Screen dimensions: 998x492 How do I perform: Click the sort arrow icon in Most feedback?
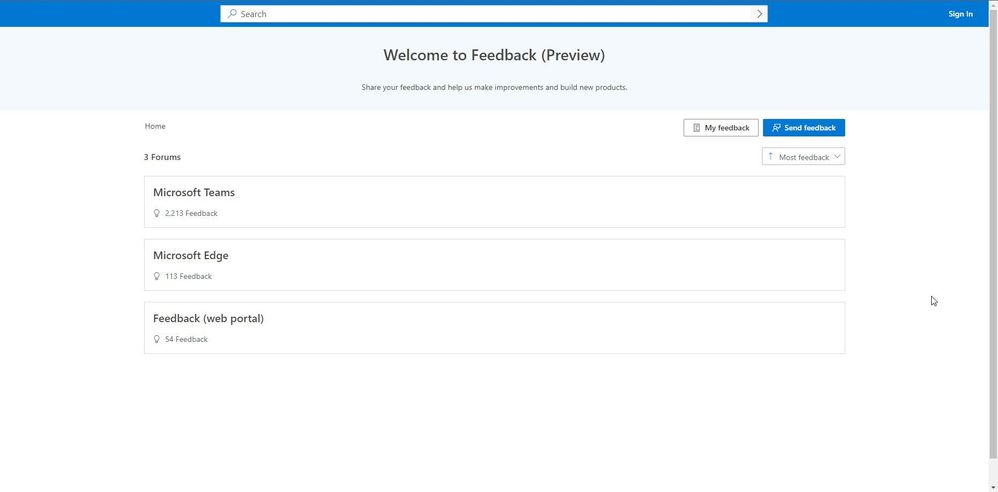770,156
